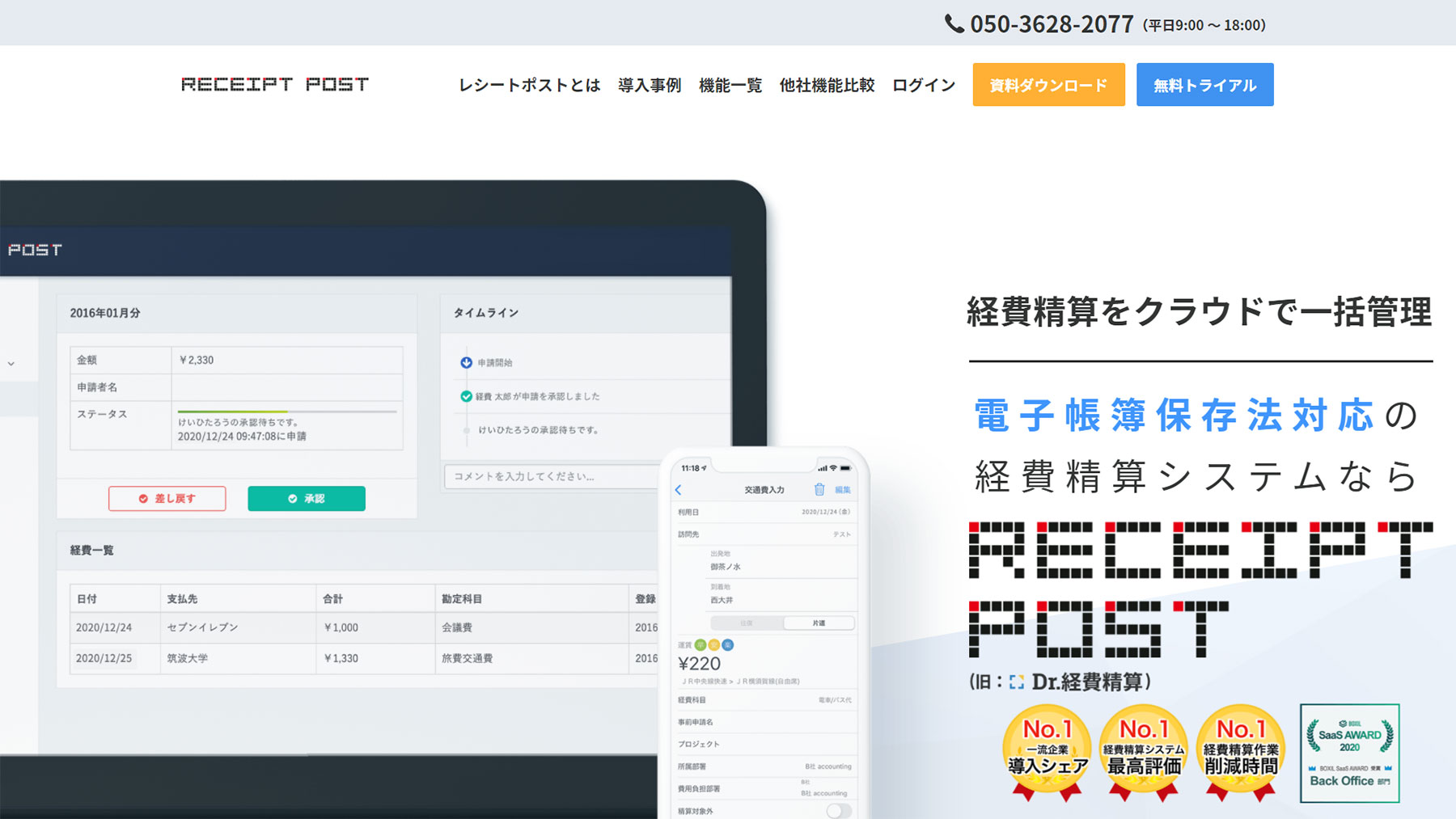
Task: Click the phone icon beside 050-3628-2077
Action: (x=954, y=24)
